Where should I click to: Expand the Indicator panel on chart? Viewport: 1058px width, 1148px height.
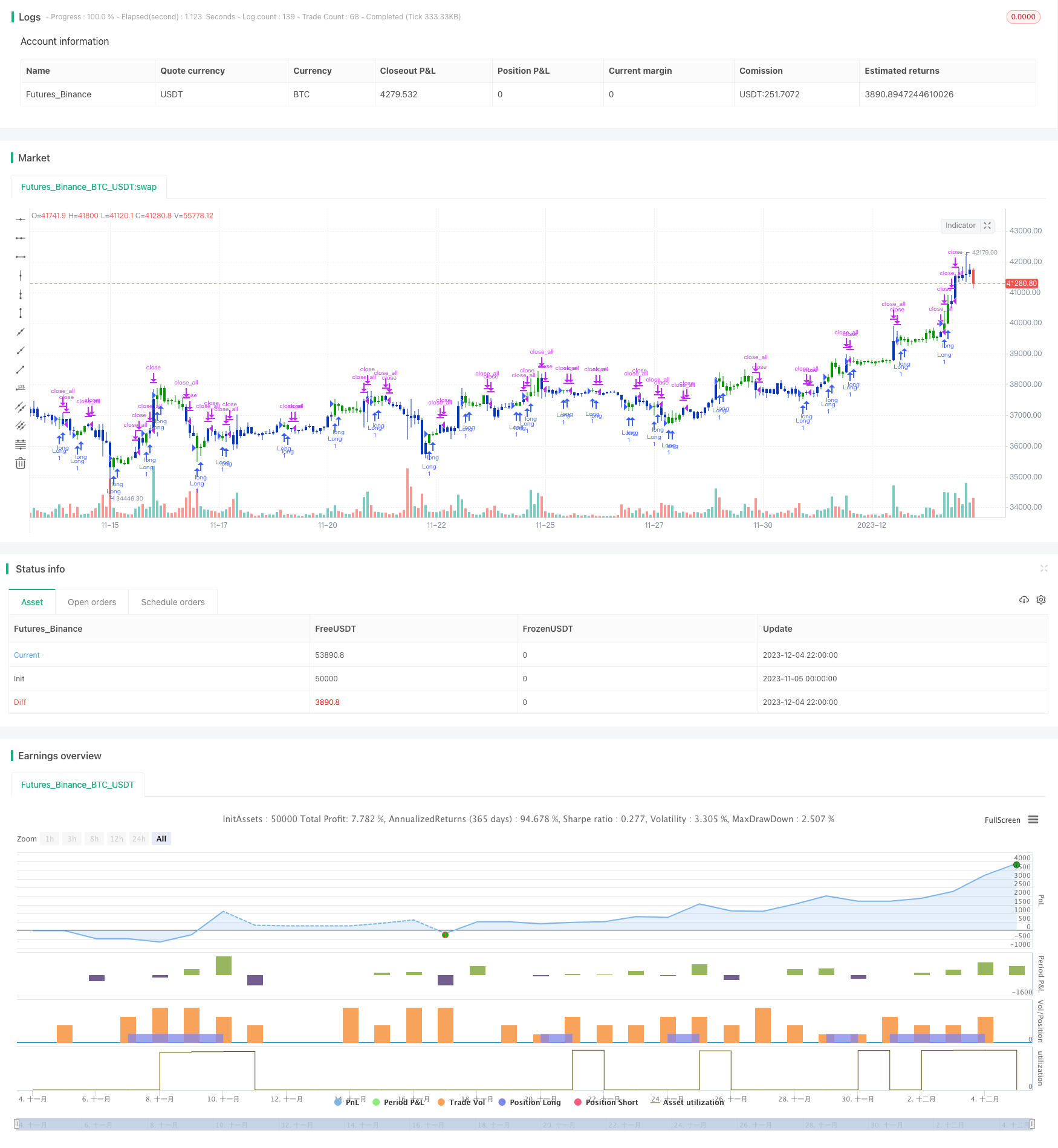click(x=987, y=225)
